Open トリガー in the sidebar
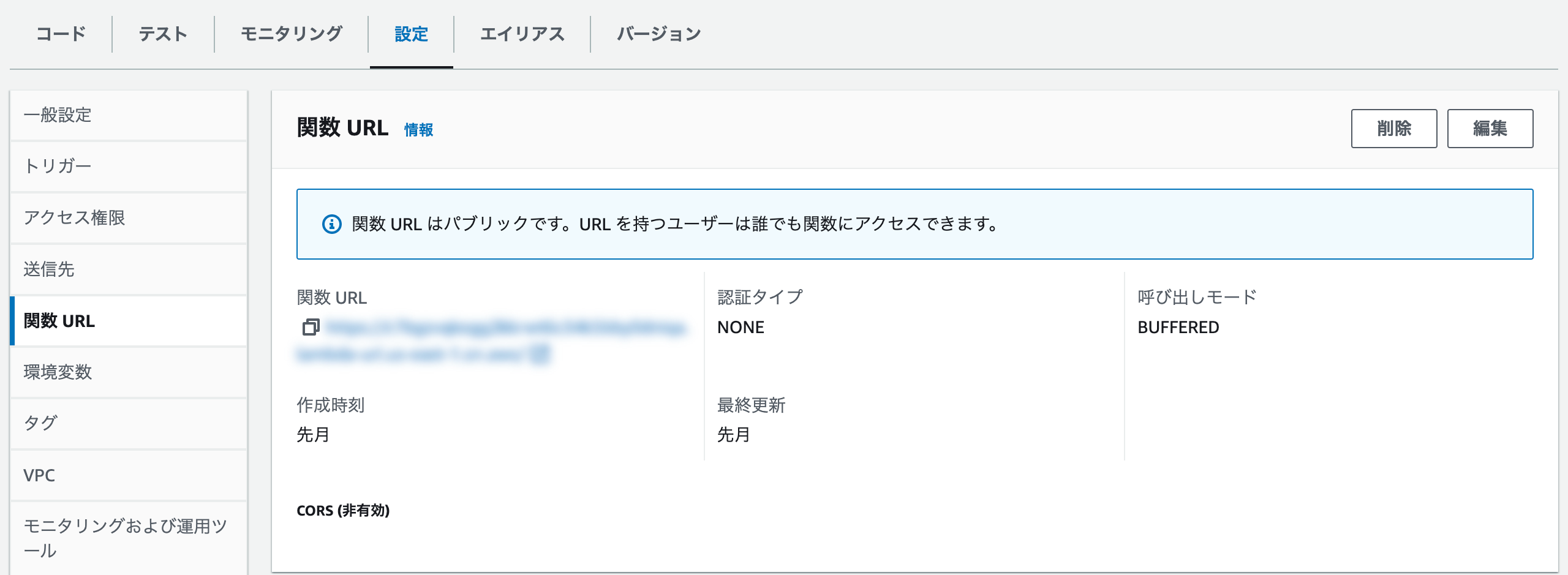Viewport: 1568px width, 575px height. (x=58, y=166)
